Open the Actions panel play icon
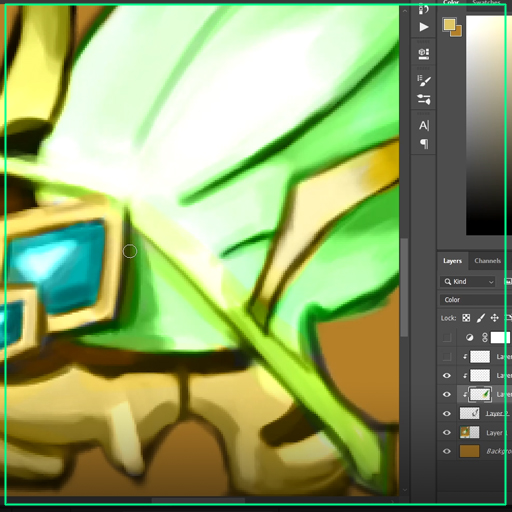Image resolution: width=512 pixels, height=512 pixels. point(424,27)
